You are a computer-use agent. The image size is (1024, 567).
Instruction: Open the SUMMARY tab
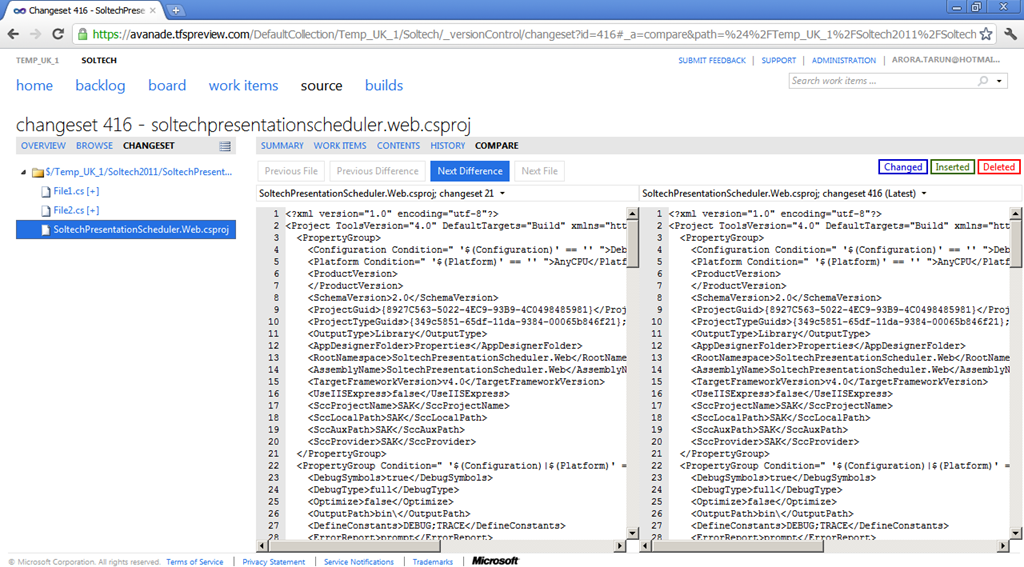(282, 146)
